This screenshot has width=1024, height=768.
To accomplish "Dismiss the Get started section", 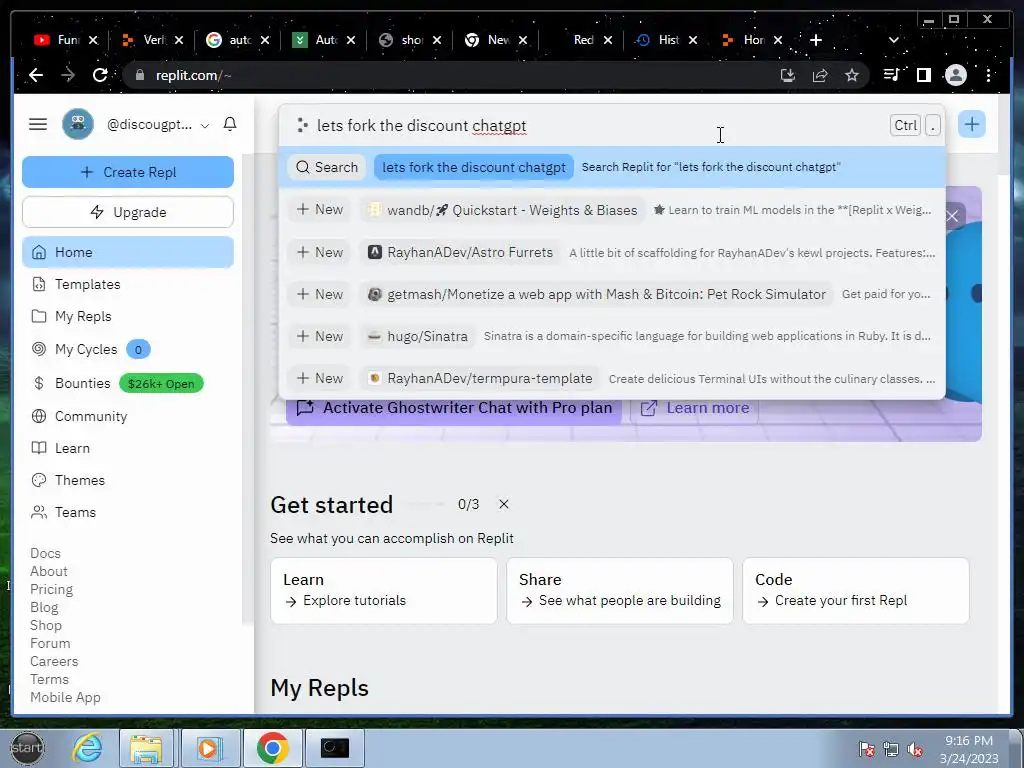I will click(x=504, y=504).
